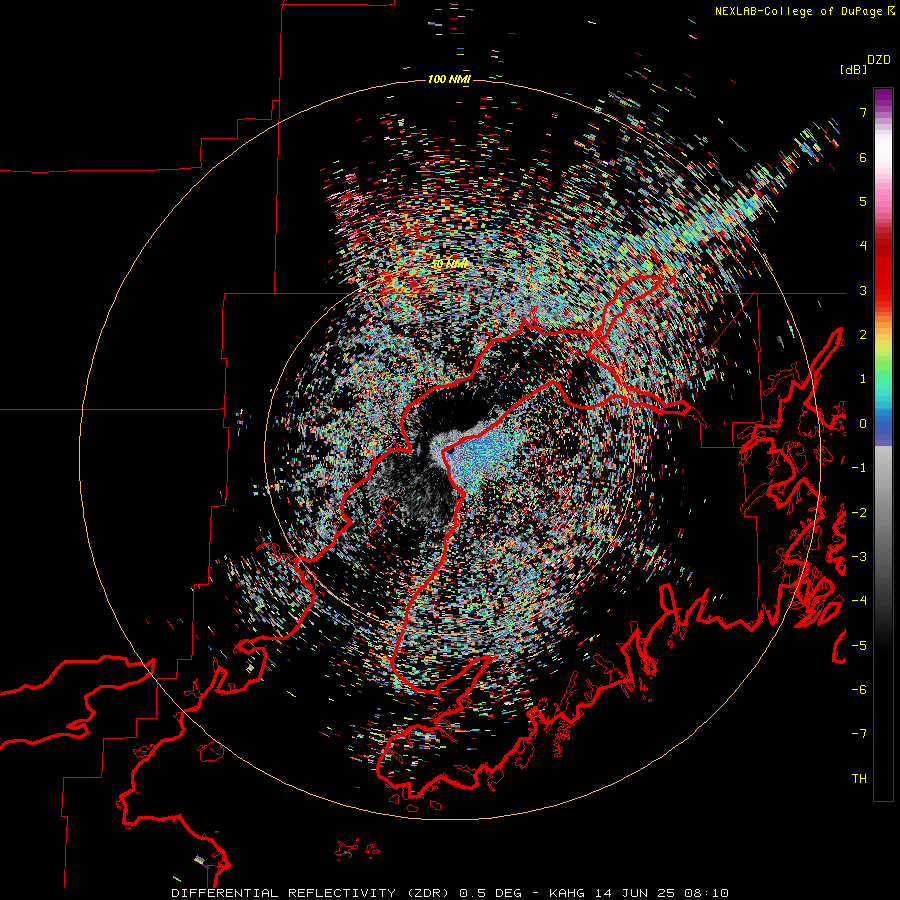
Task: Select the -7 value on color scale
Action: (859, 734)
